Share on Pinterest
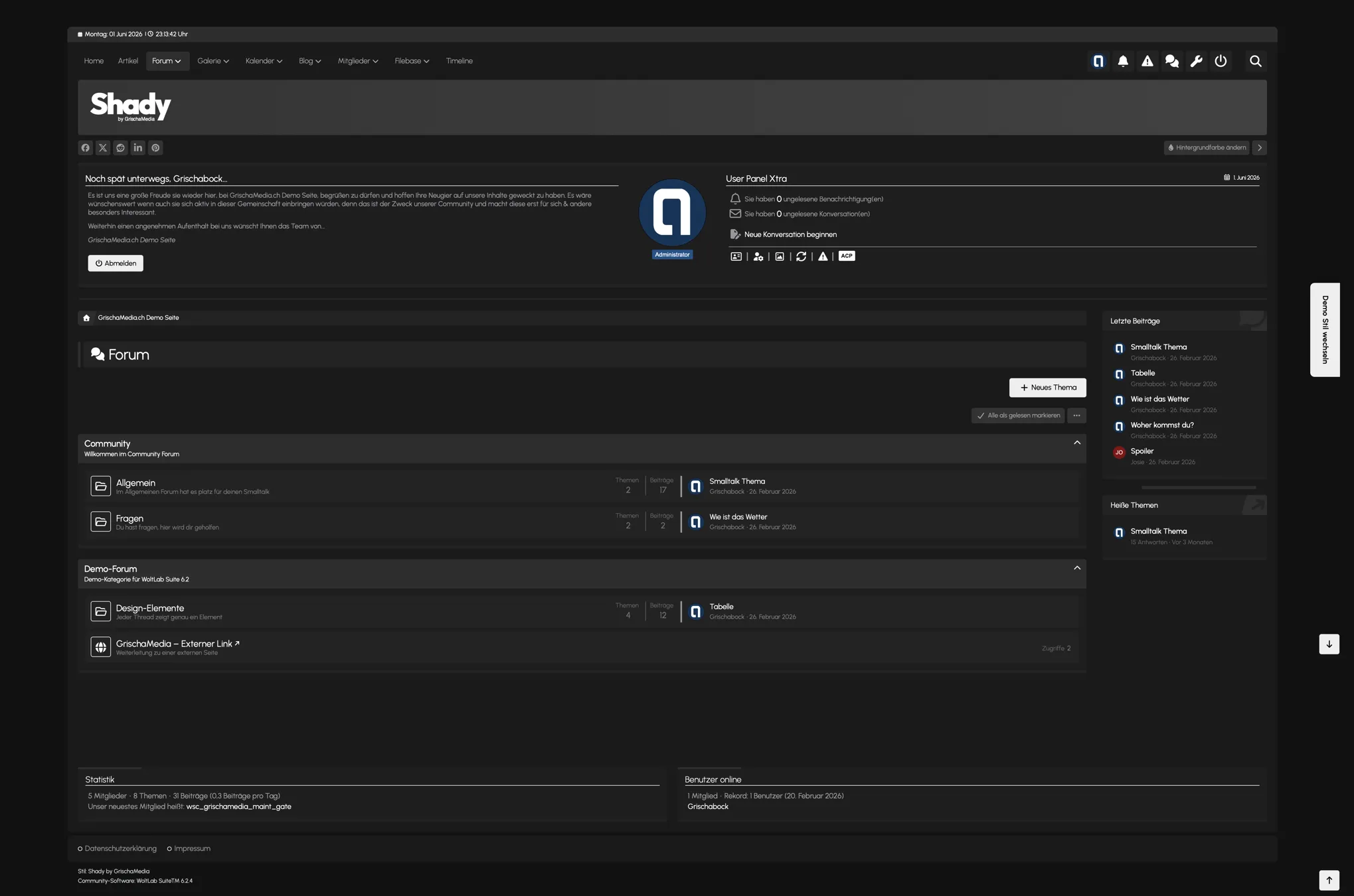This screenshot has height=896, width=1354. pos(155,148)
